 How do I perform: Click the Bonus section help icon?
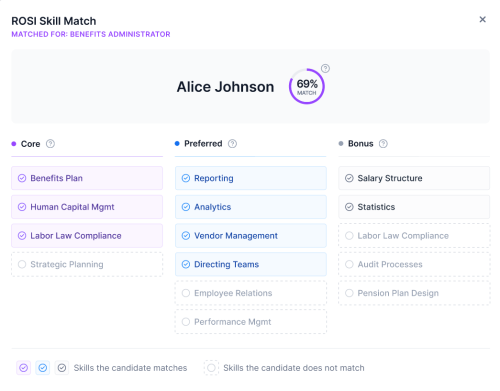click(383, 144)
